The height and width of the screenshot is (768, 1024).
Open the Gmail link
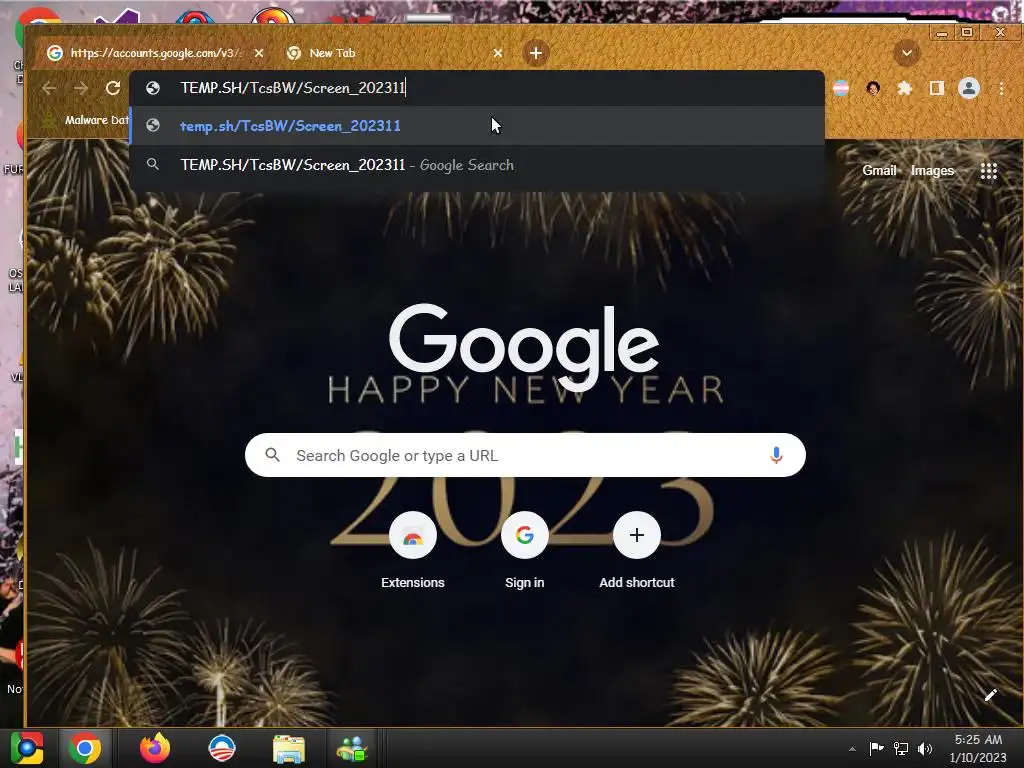click(x=879, y=170)
